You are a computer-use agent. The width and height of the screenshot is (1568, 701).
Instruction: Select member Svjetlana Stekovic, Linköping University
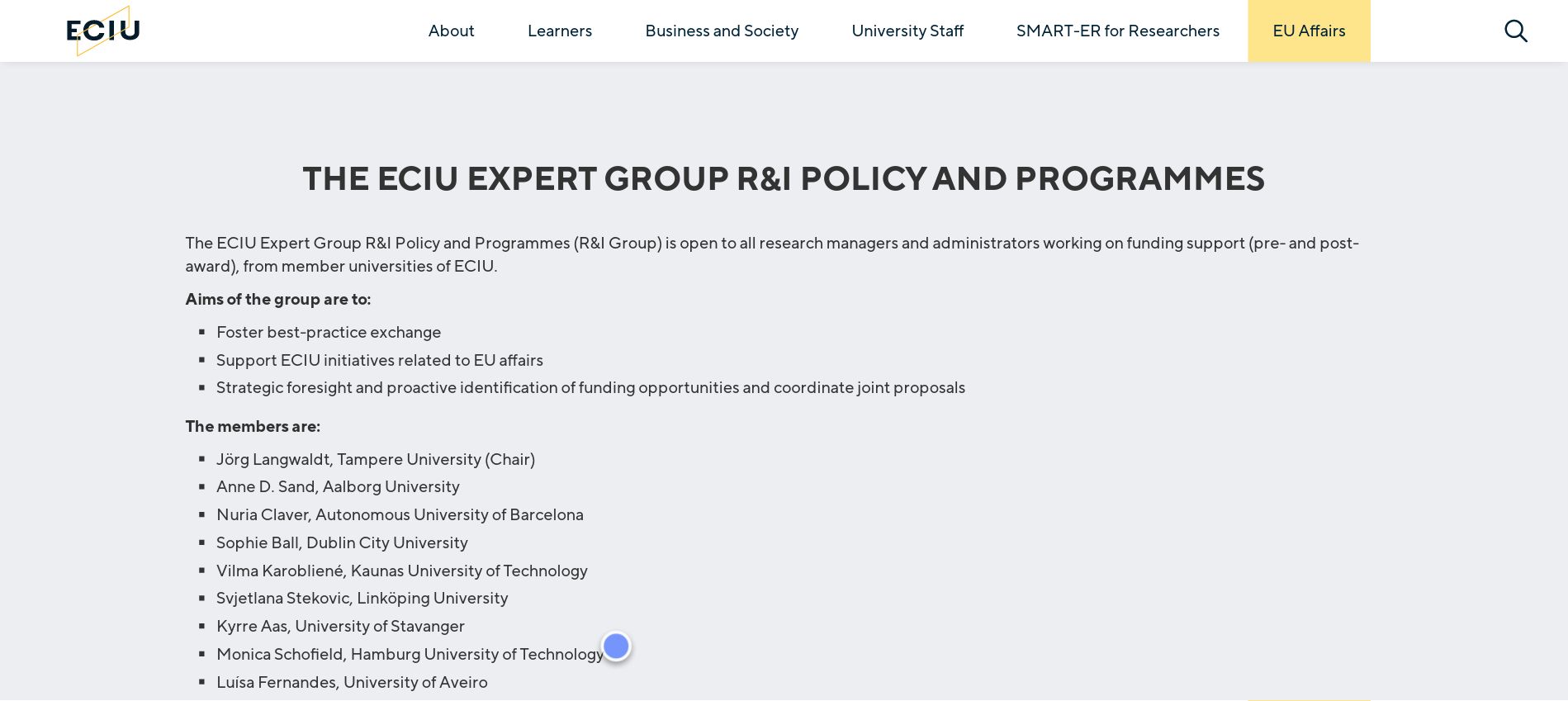(362, 598)
